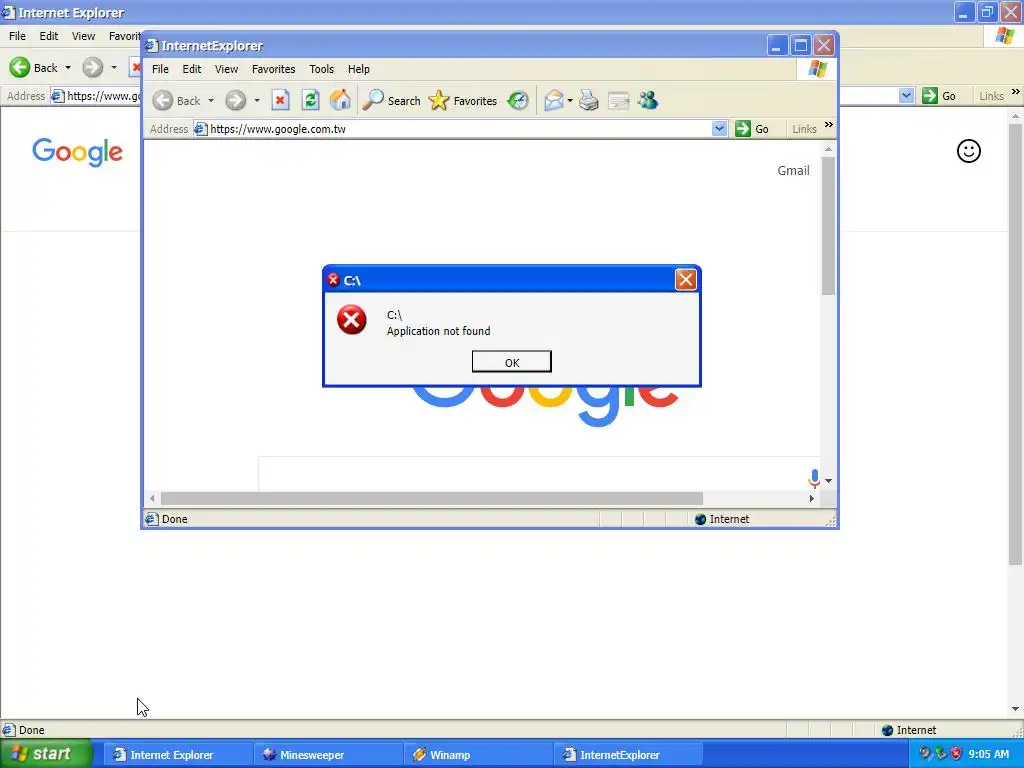Click vertical scrollbar of background Internet Explorer window
1024x768 pixels.
1015,344
